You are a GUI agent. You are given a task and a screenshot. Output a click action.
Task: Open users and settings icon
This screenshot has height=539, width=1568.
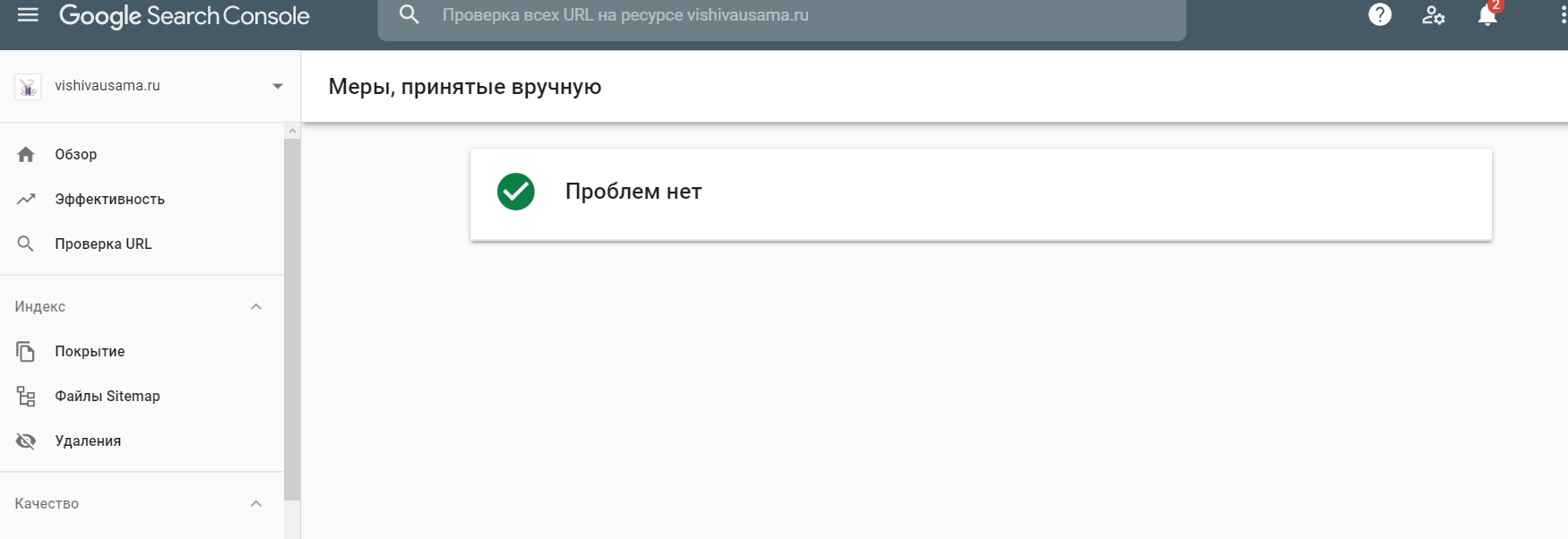point(1434,15)
